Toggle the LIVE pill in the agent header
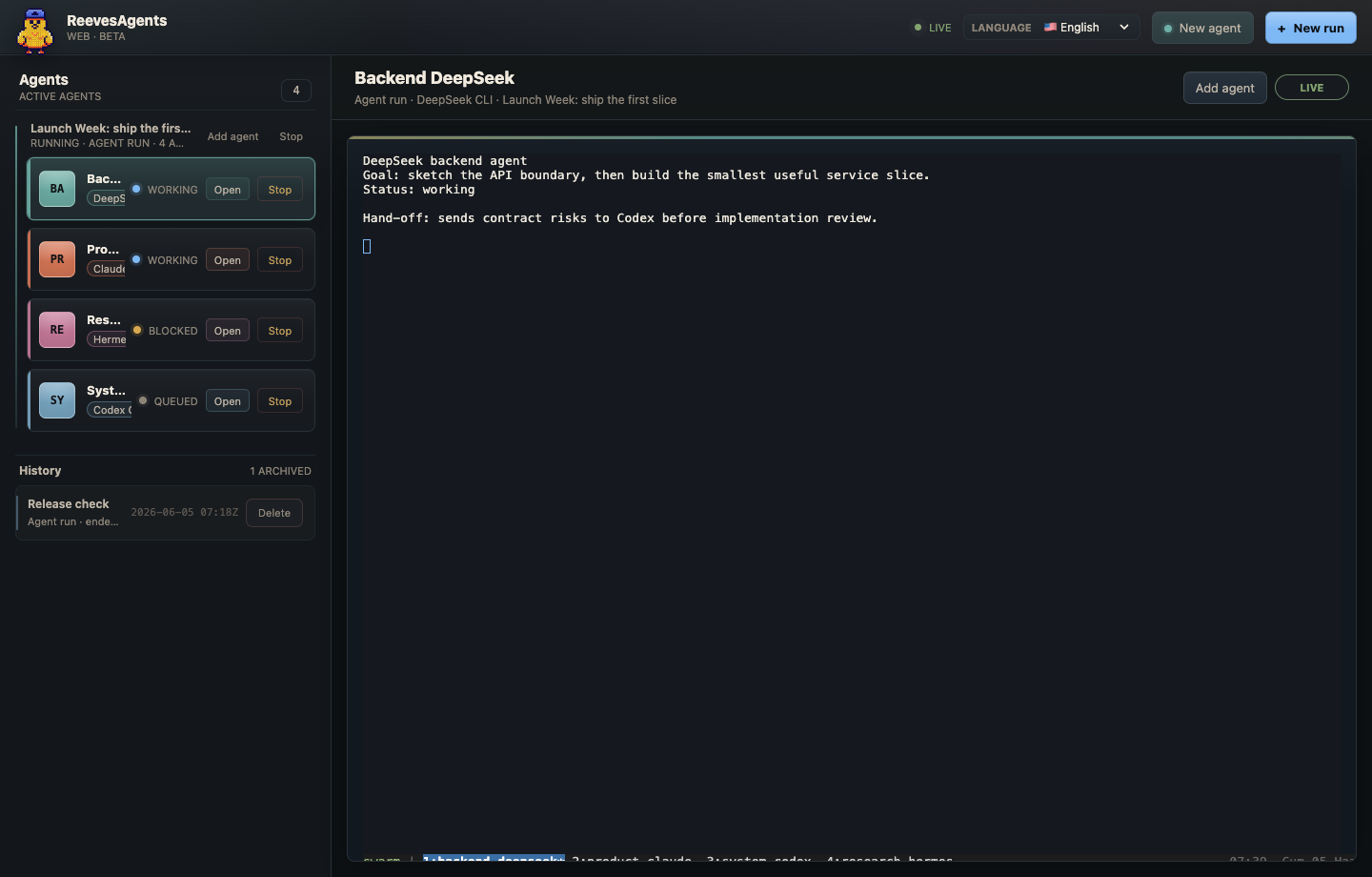Image resolution: width=1372 pixels, height=877 pixels. pyautogui.click(x=1311, y=88)
